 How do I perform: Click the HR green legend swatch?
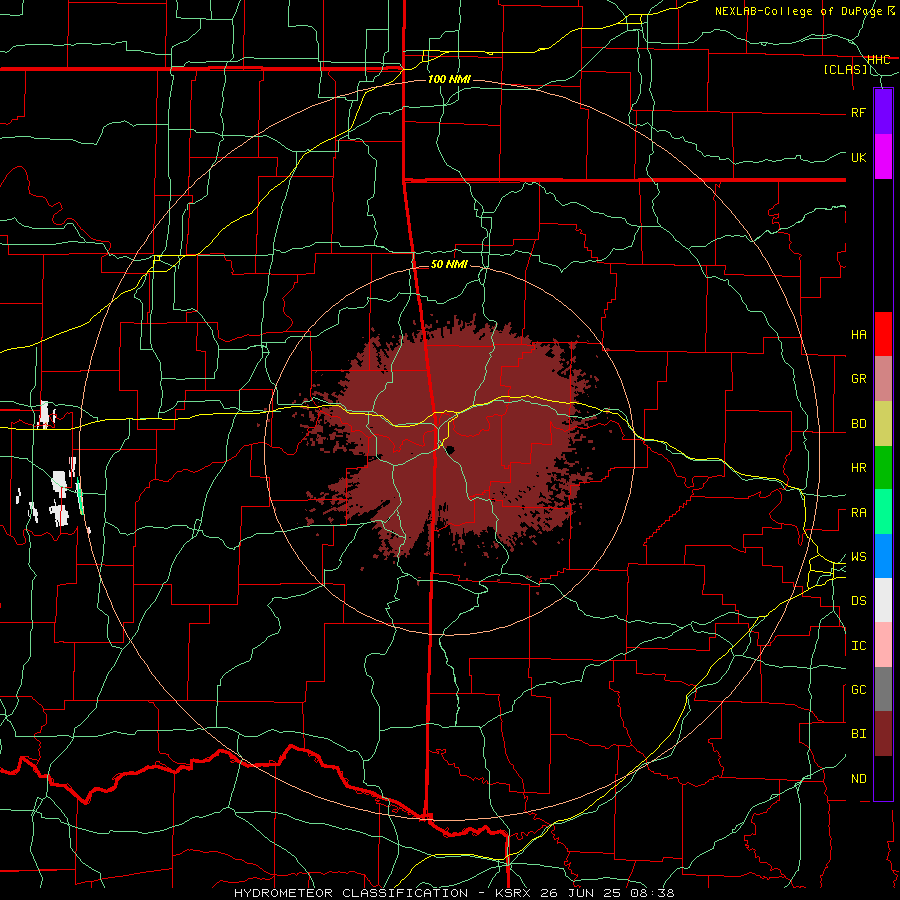[x=883, y=468]
